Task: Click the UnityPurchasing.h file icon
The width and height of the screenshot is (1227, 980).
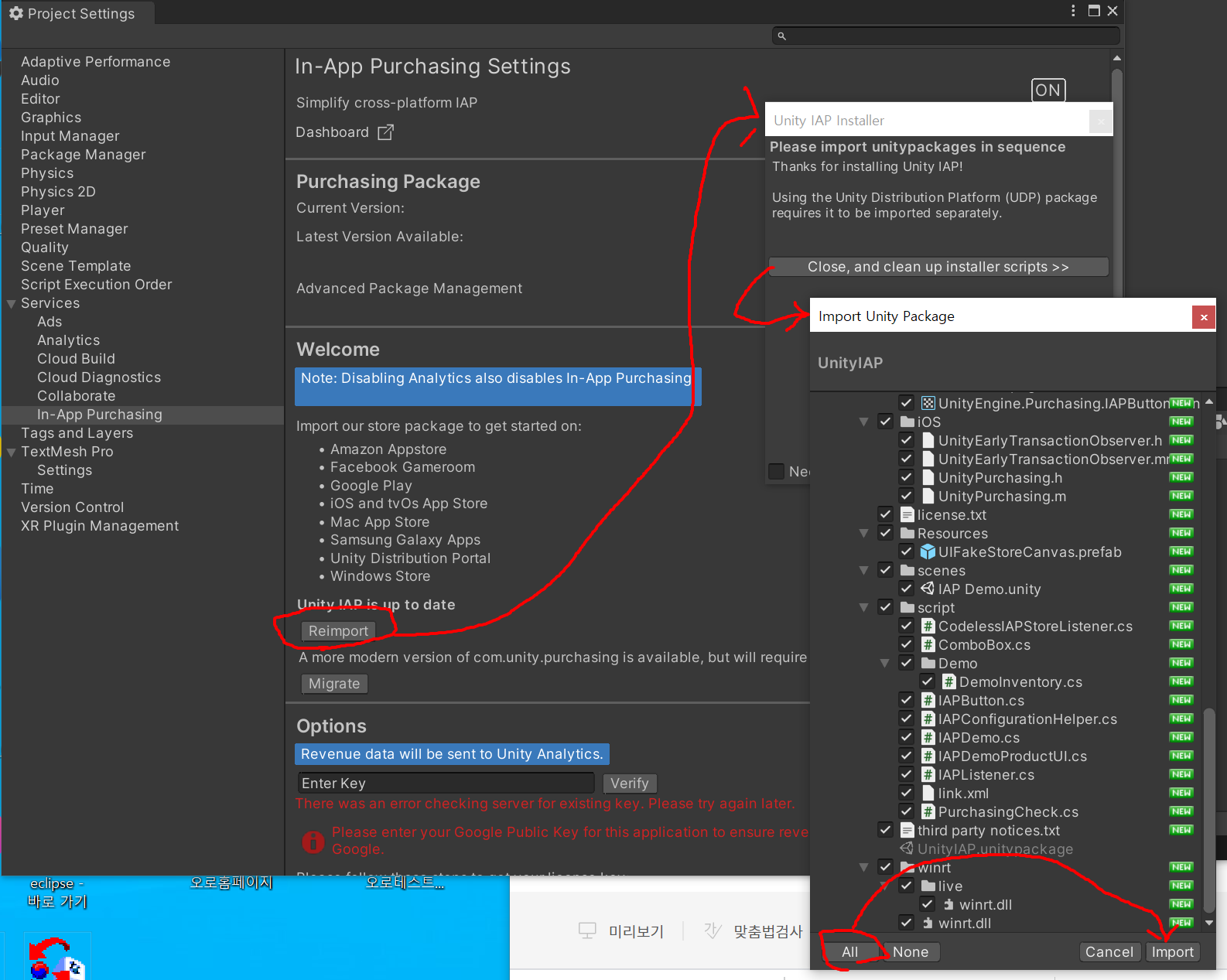Action: [x=928, y=477]
